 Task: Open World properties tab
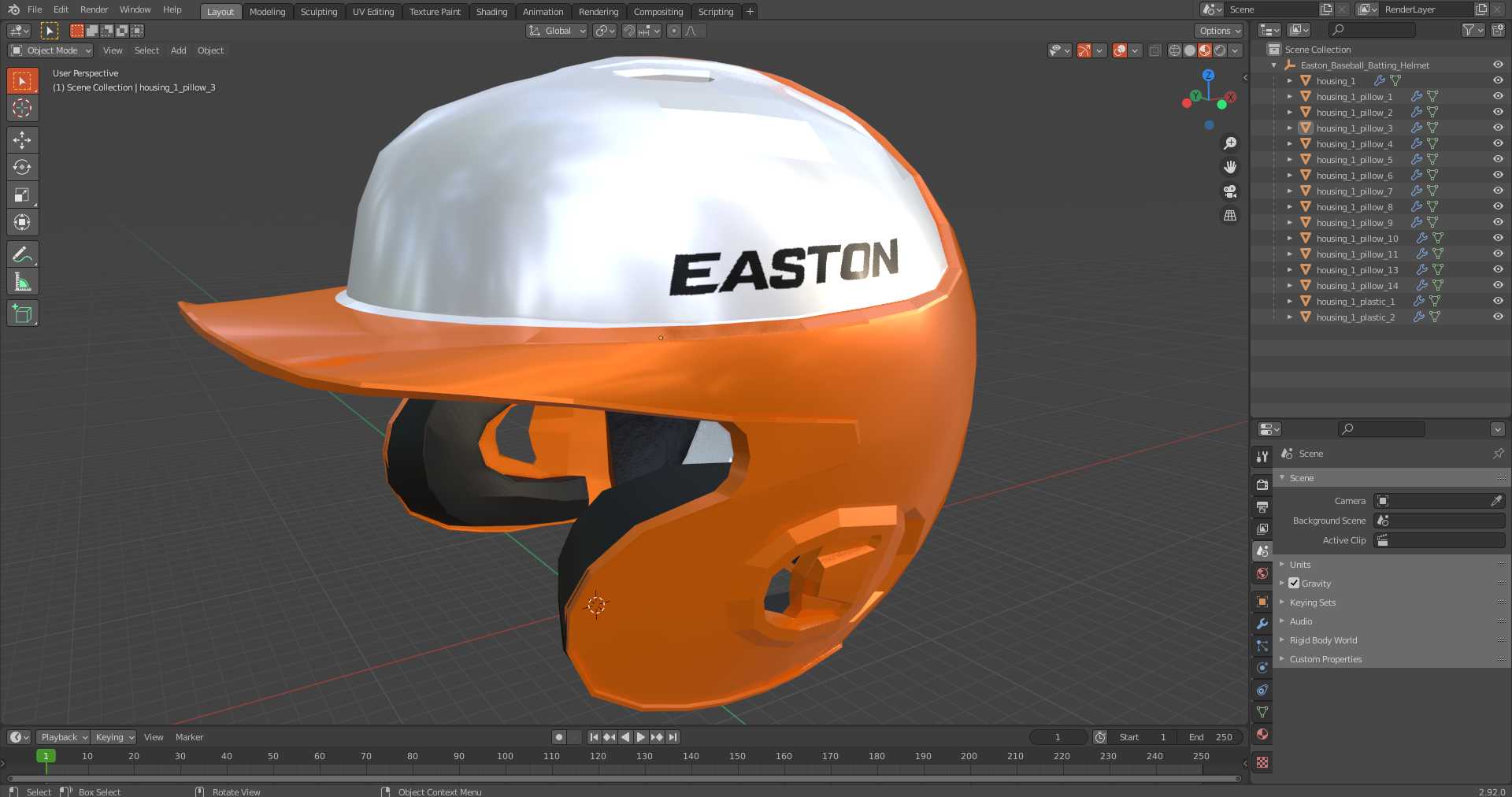pyautogui.click(x=1262, y=573)
